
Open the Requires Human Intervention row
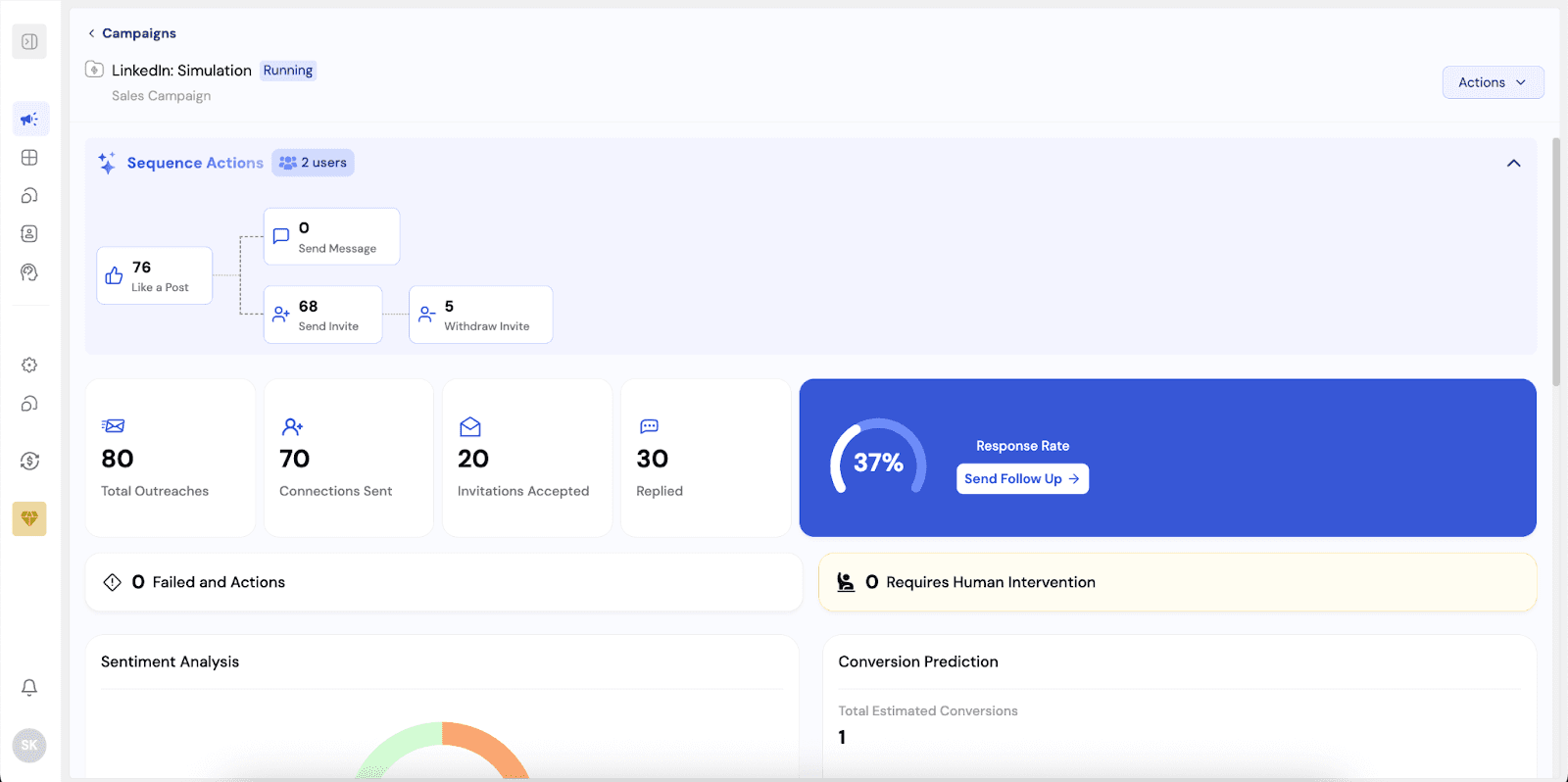click(1178, 582)
